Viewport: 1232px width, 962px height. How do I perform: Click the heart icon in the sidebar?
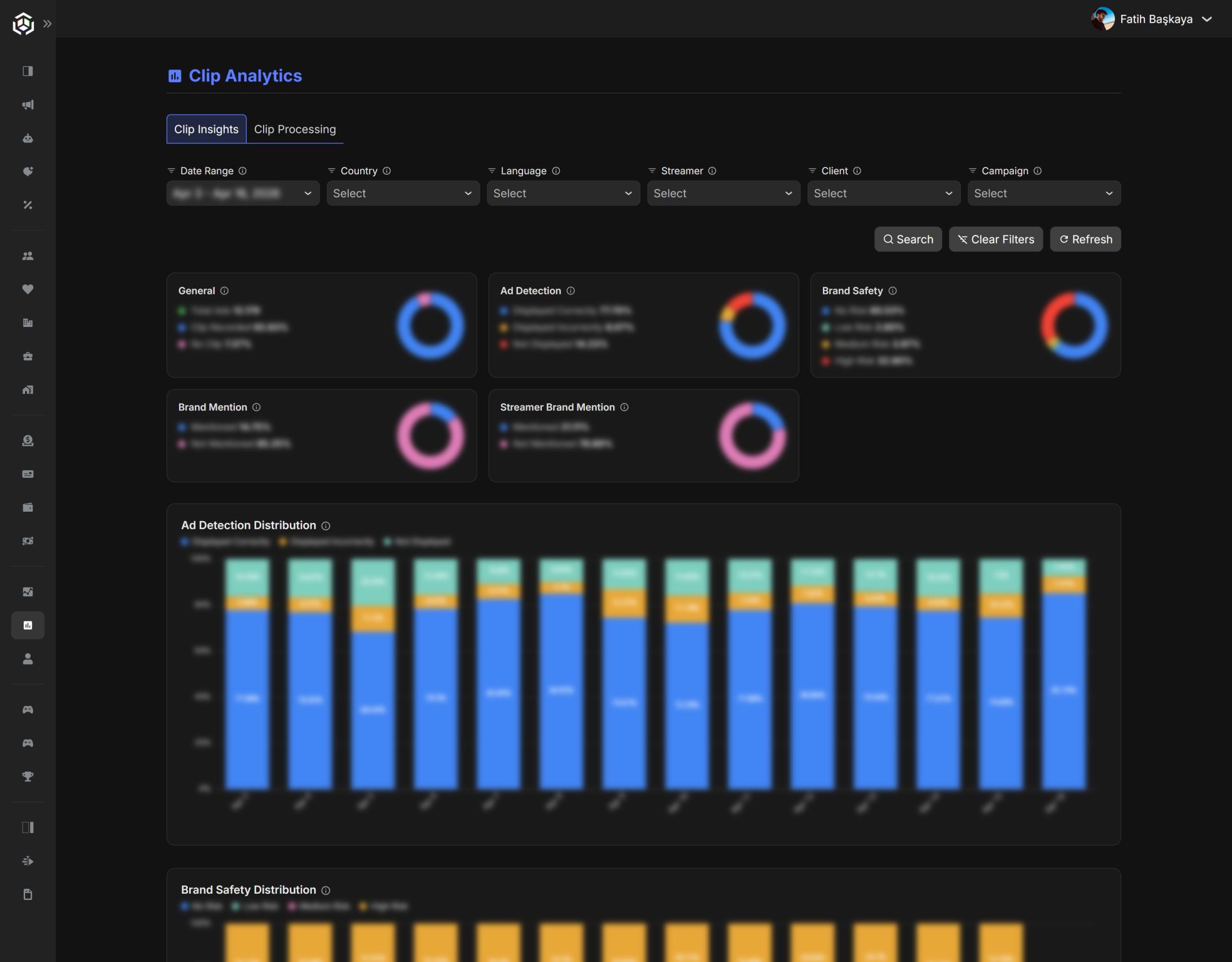[28, 289]
